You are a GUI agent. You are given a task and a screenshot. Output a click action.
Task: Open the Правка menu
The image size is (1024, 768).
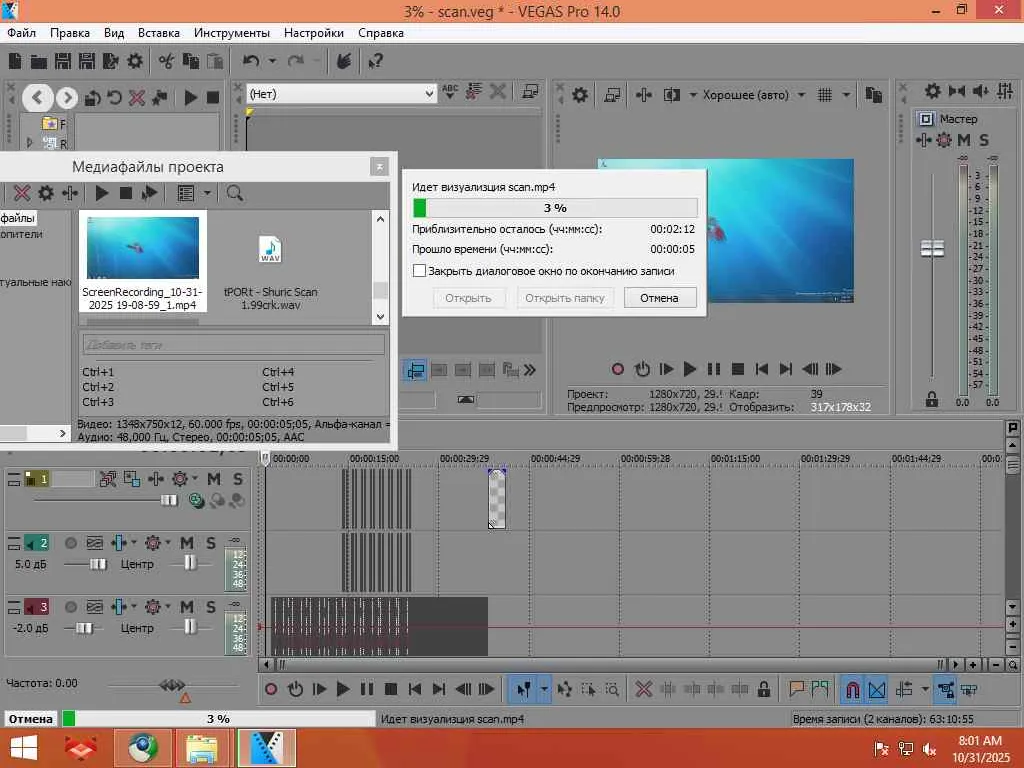tap(70, 33)
